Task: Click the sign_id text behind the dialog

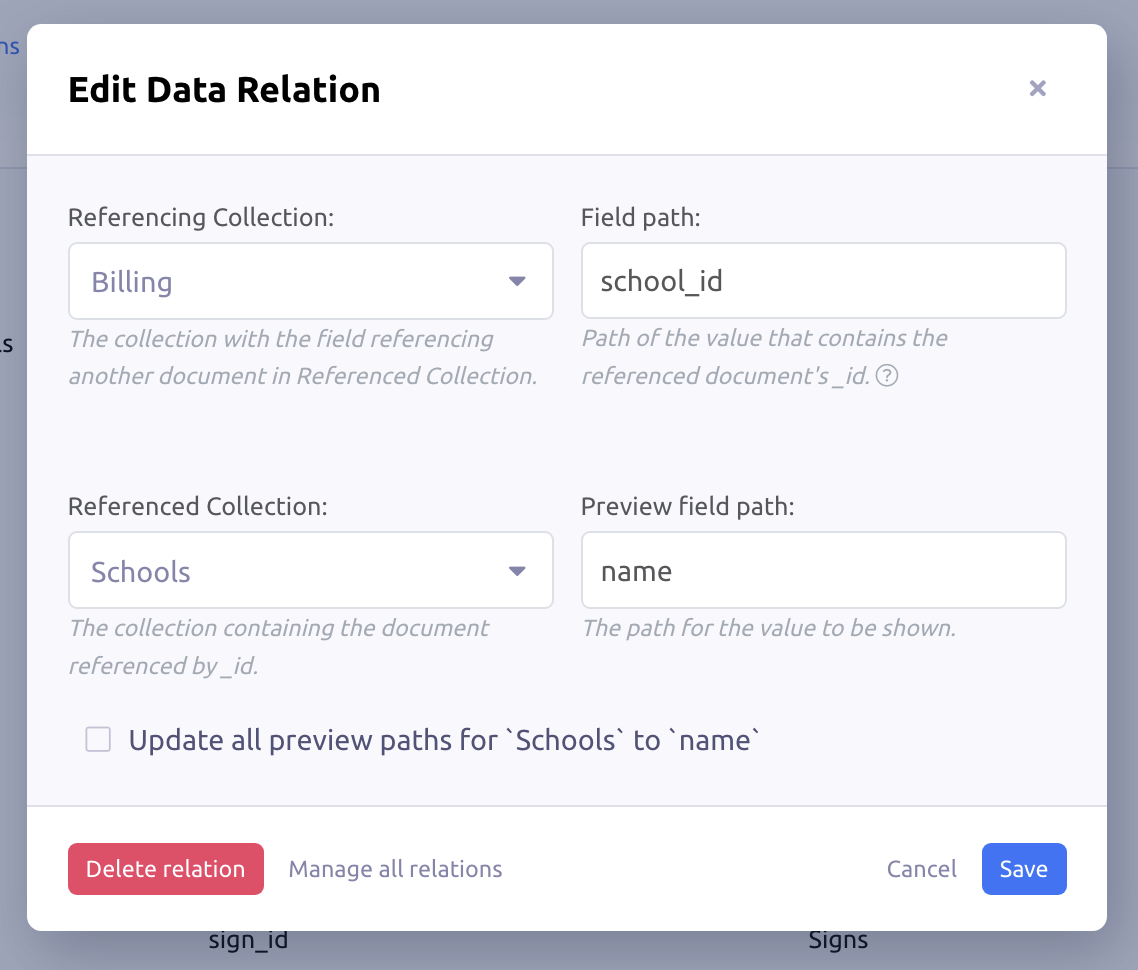Action: pyautogui.click(x=248, y=940)
